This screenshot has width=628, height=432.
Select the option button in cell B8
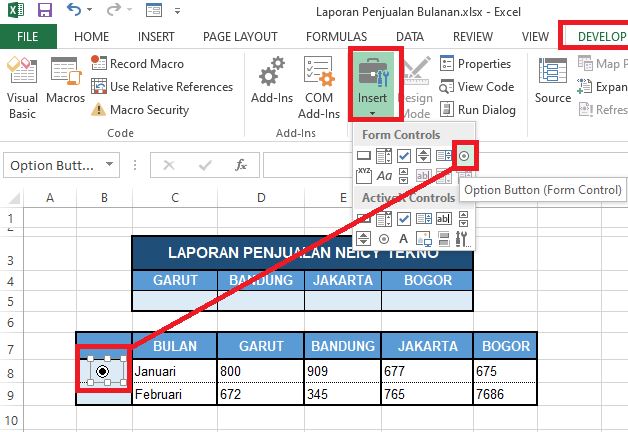[103, 372]
